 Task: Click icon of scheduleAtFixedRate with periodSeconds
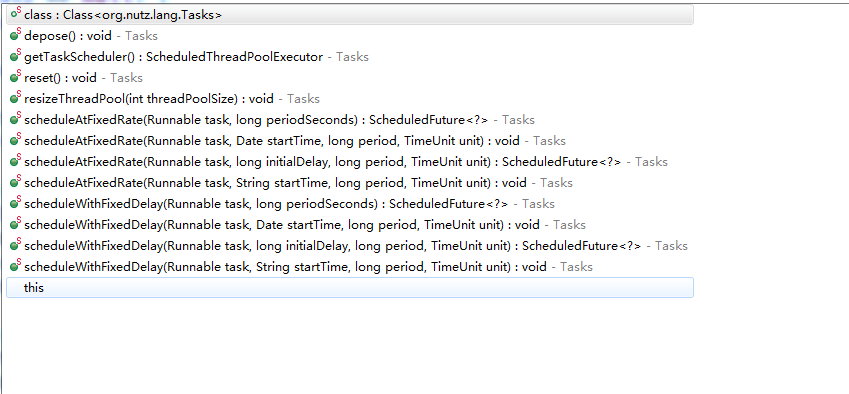coord(16,119)
